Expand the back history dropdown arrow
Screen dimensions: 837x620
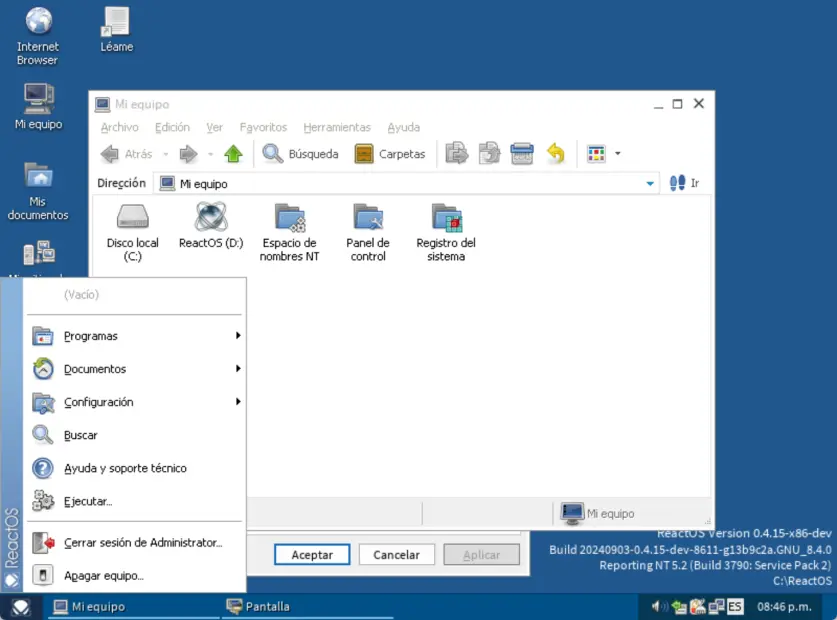click(166, 154)
